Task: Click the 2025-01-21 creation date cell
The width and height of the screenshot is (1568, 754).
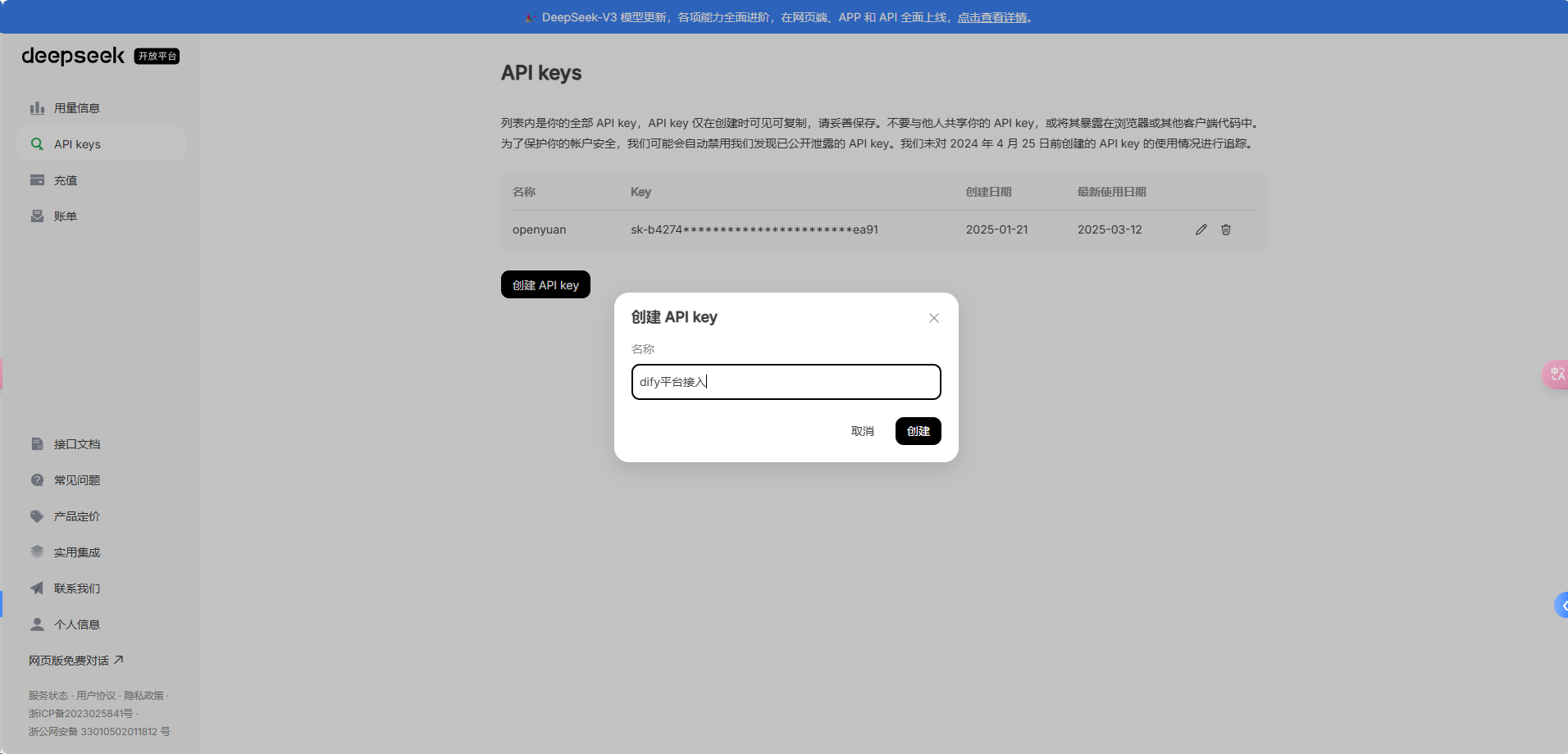Action: point(996,229)
